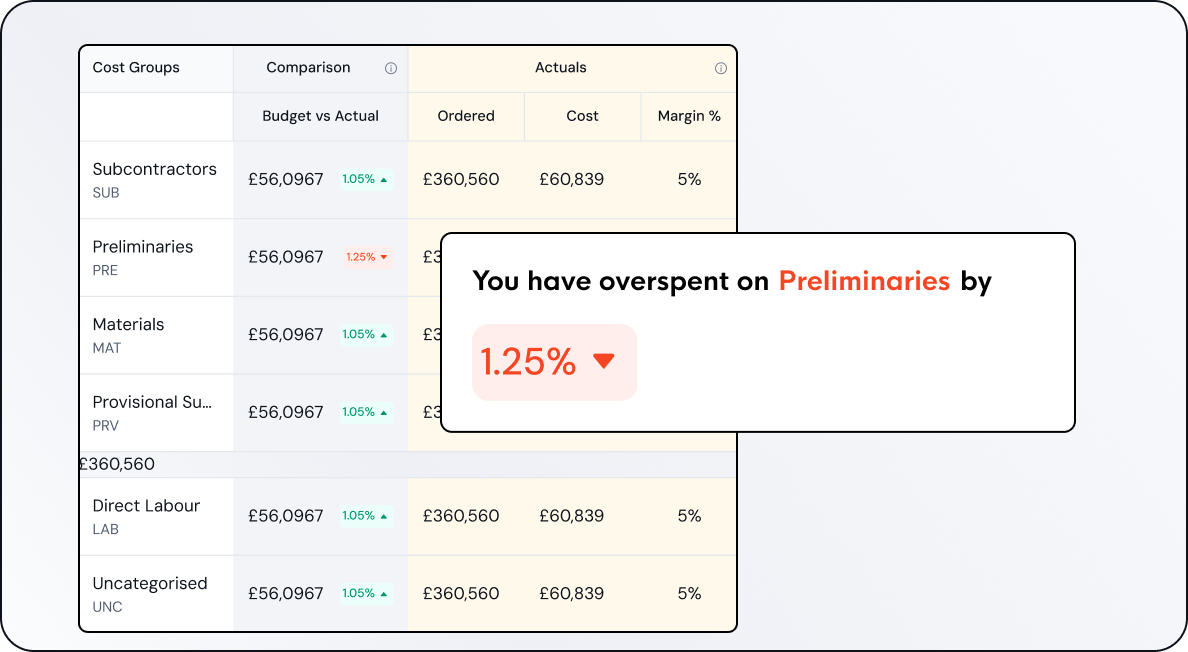
Task: Click Subcontractors ordered amount £360,560
Action: 461,180
